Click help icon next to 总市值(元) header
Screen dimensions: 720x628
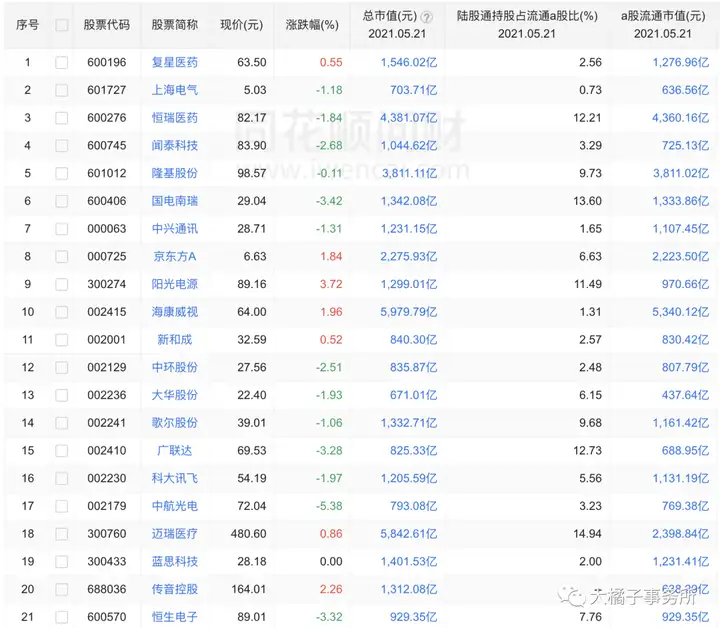click(427, 17)
